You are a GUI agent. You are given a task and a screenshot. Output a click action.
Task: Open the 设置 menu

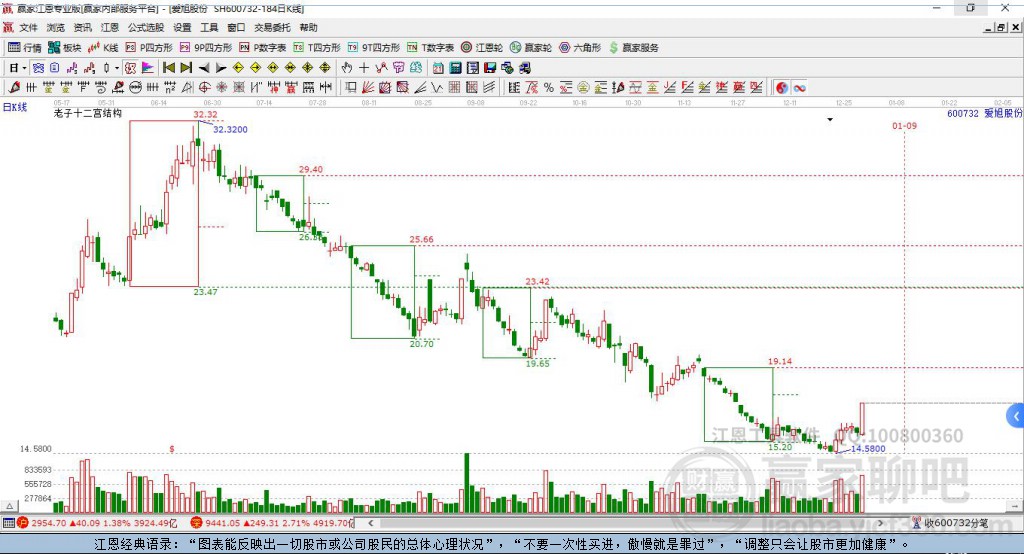(182, 27)
